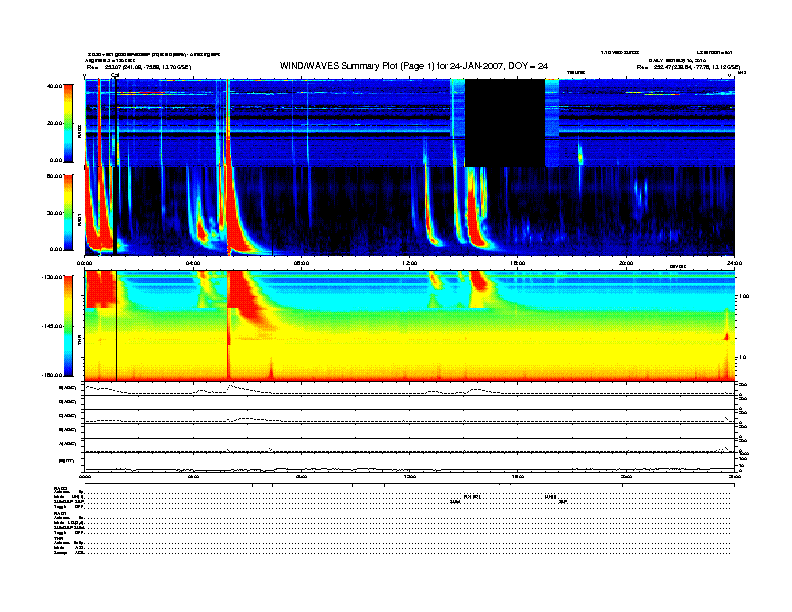Click the black vertical line in TNR panel
This screenshot has width=792, height=612.
coord(117,326)
